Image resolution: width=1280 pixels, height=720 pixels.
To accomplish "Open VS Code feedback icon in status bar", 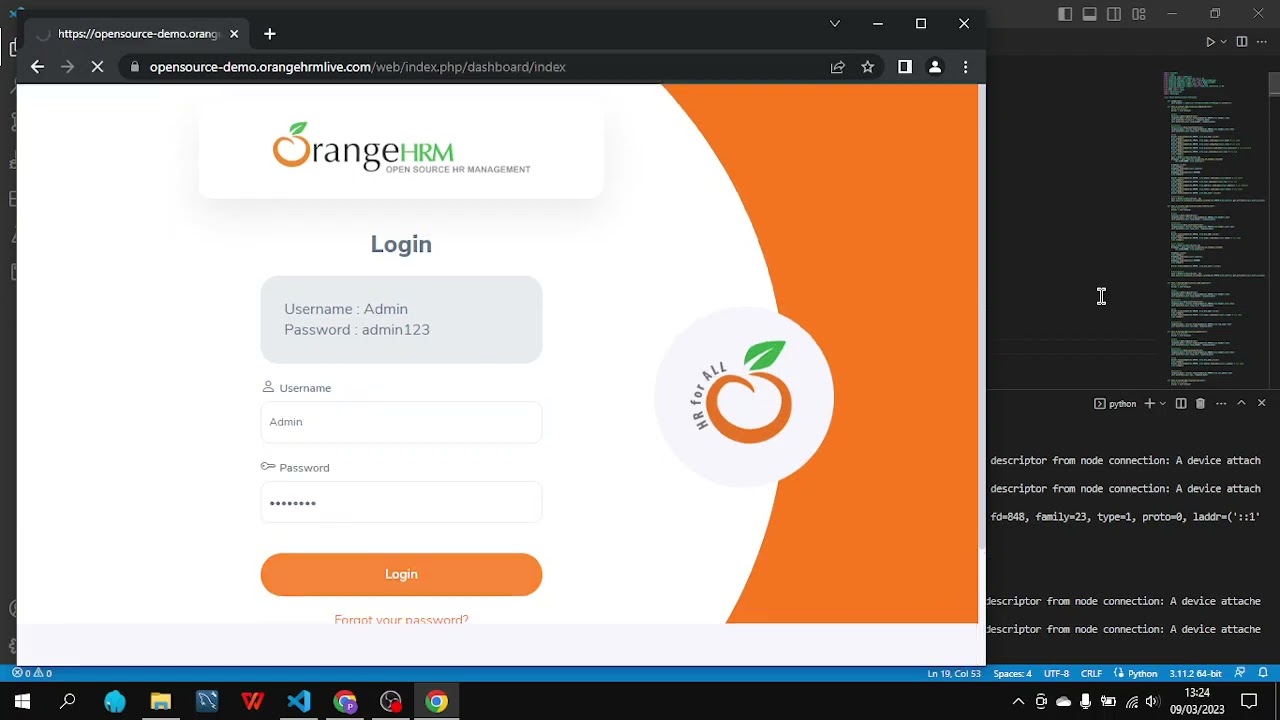I will 1240,673.
